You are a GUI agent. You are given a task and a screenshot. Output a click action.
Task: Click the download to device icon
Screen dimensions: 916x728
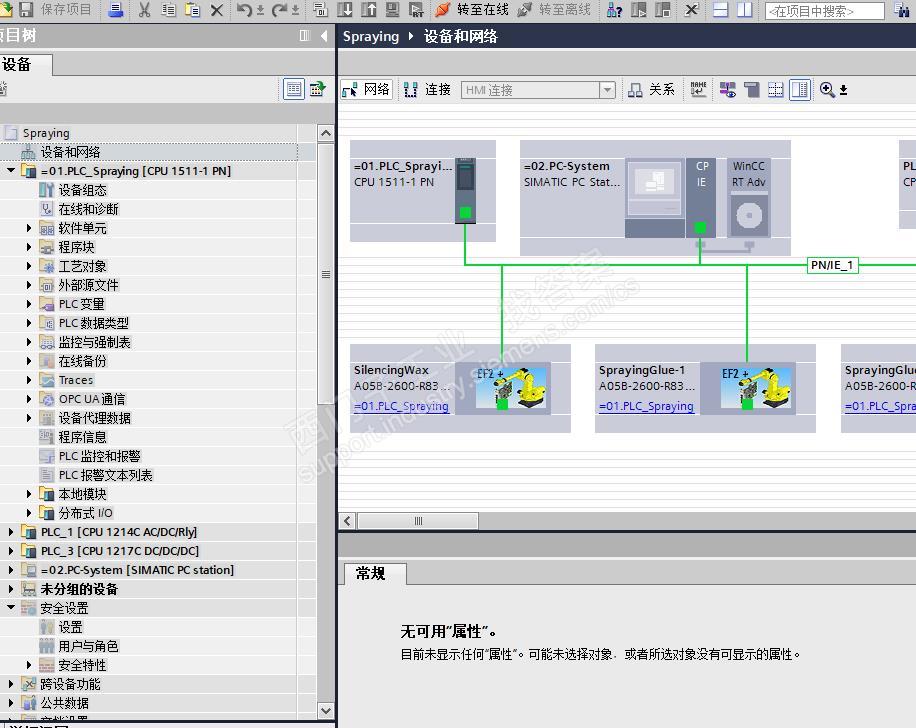pyautogui.click(x=345, y=10)
